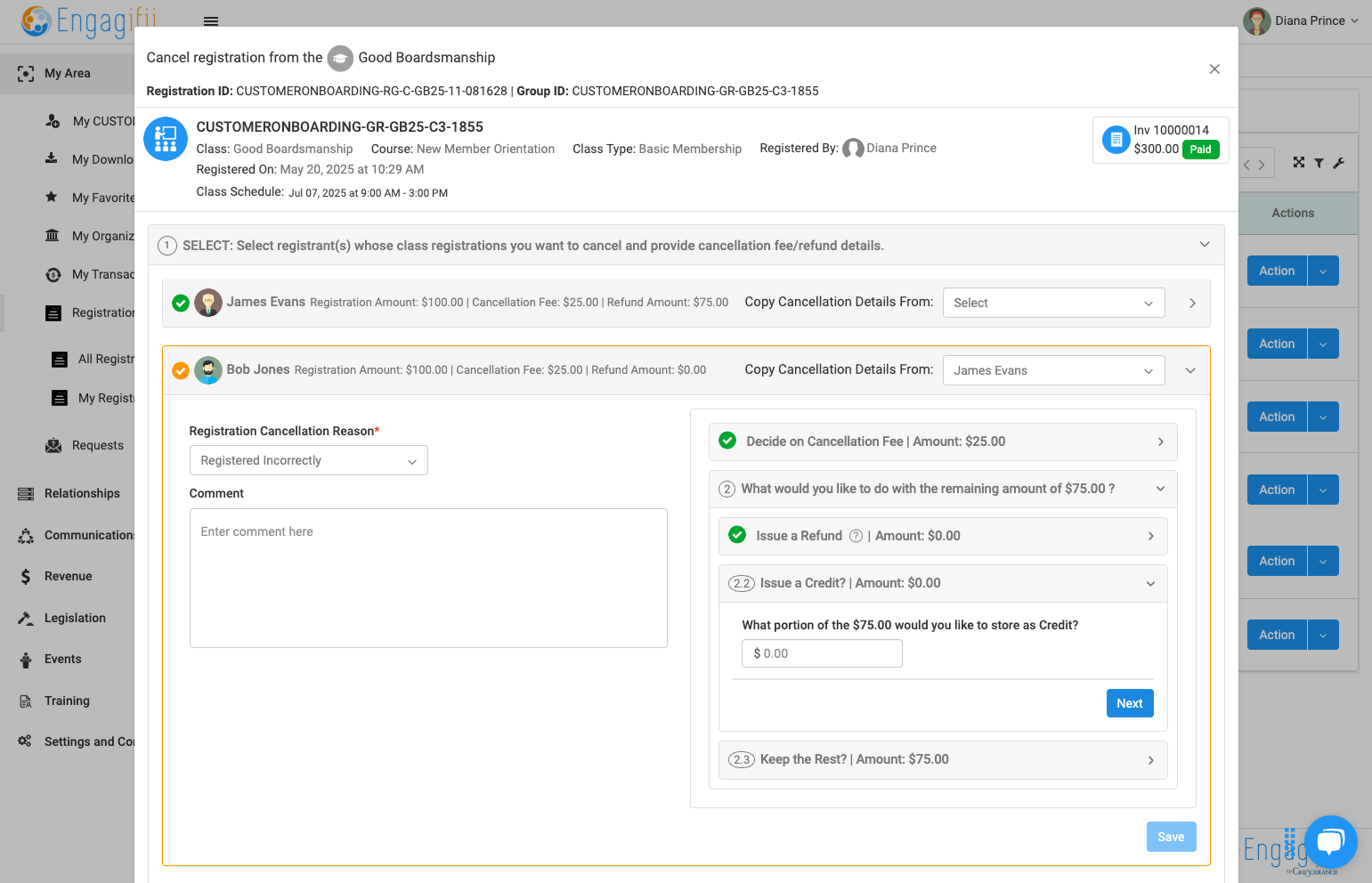Screen dimensions: 1372x883
Task: Click the Requests envelope icon
Action: tap(53, 445)
